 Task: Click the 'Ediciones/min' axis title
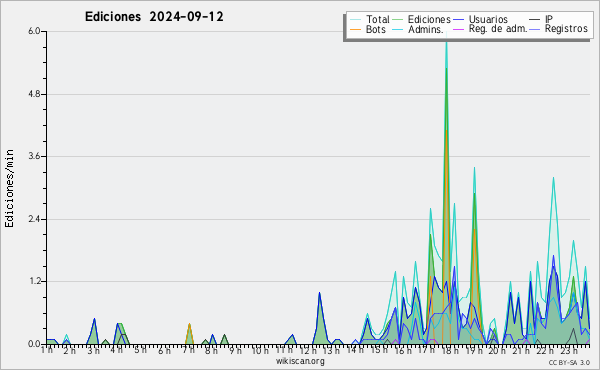tap(9, 188)
